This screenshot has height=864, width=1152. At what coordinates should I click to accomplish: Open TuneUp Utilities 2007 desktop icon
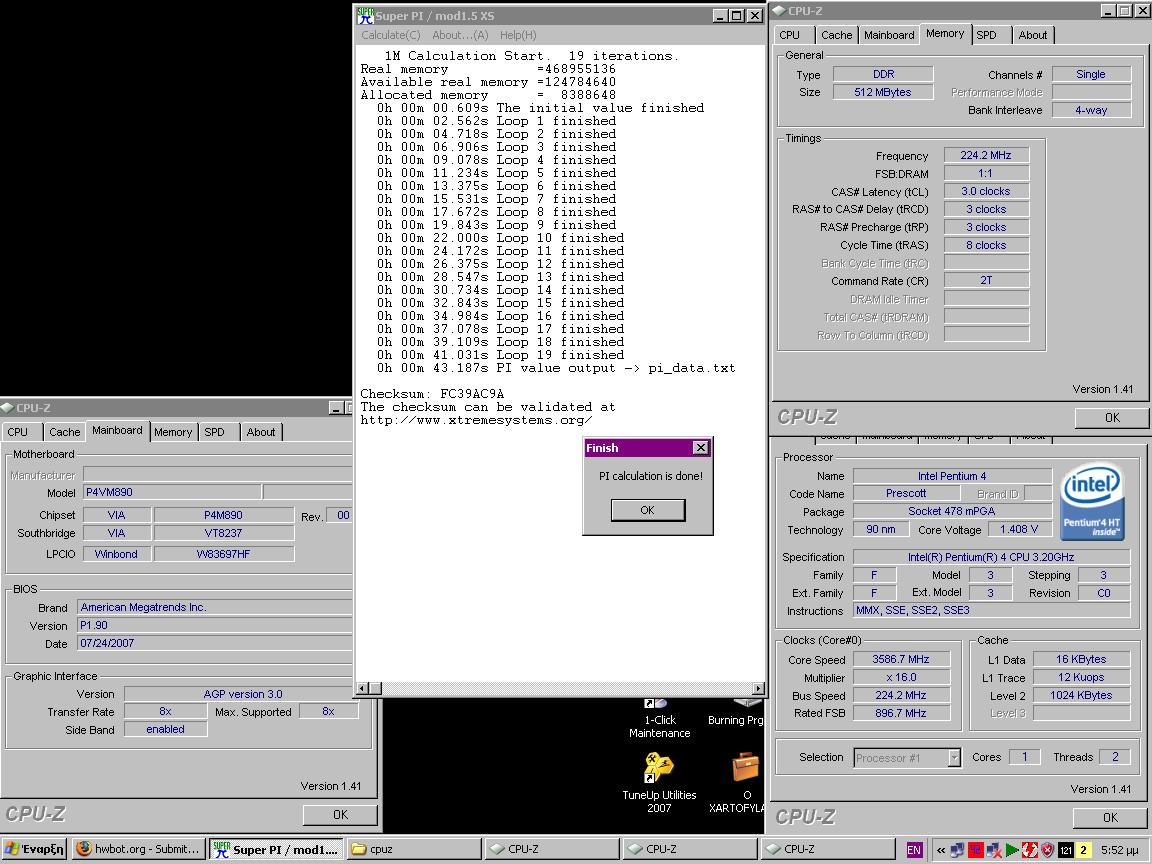point(659,782)
